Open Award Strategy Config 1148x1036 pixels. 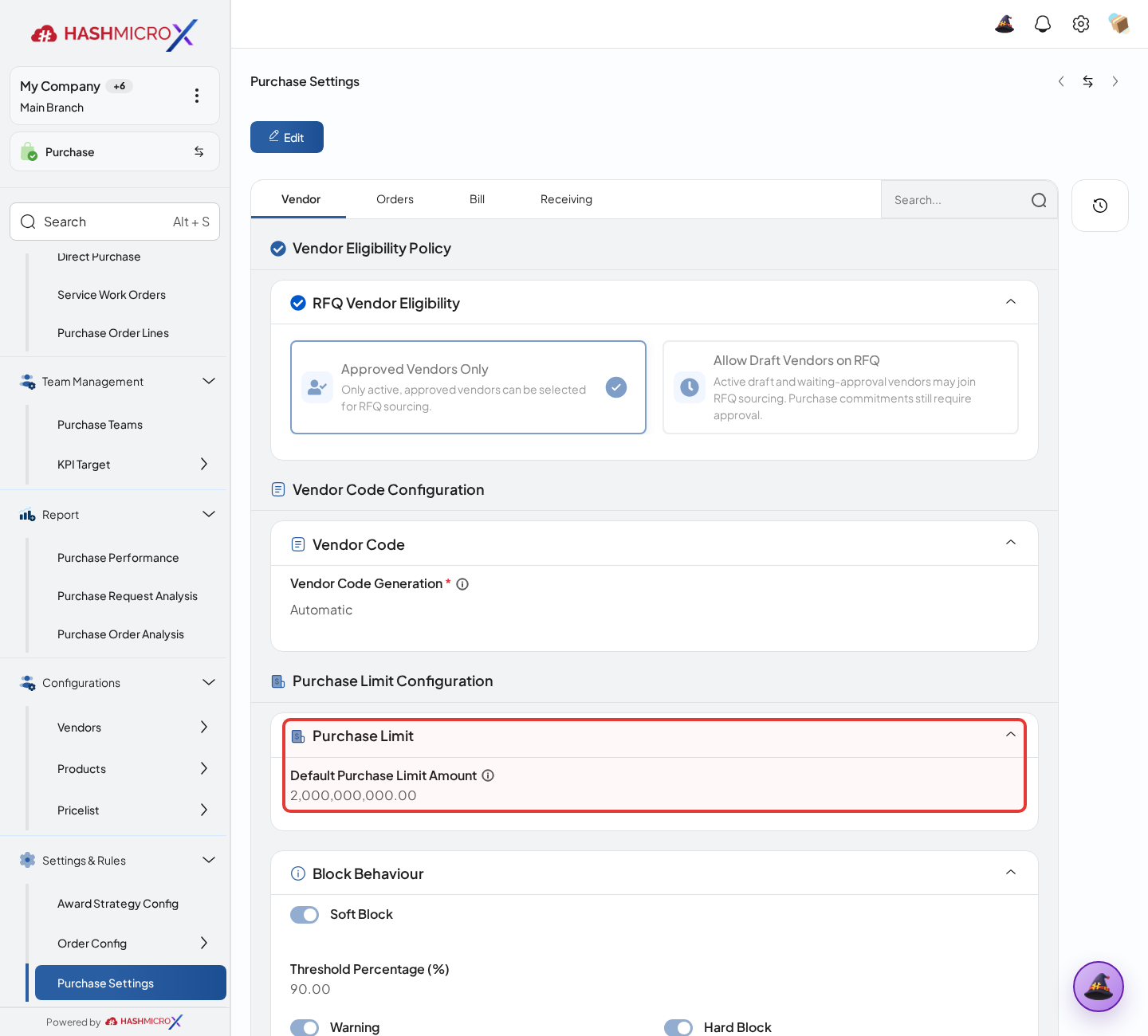pos(118,904)
